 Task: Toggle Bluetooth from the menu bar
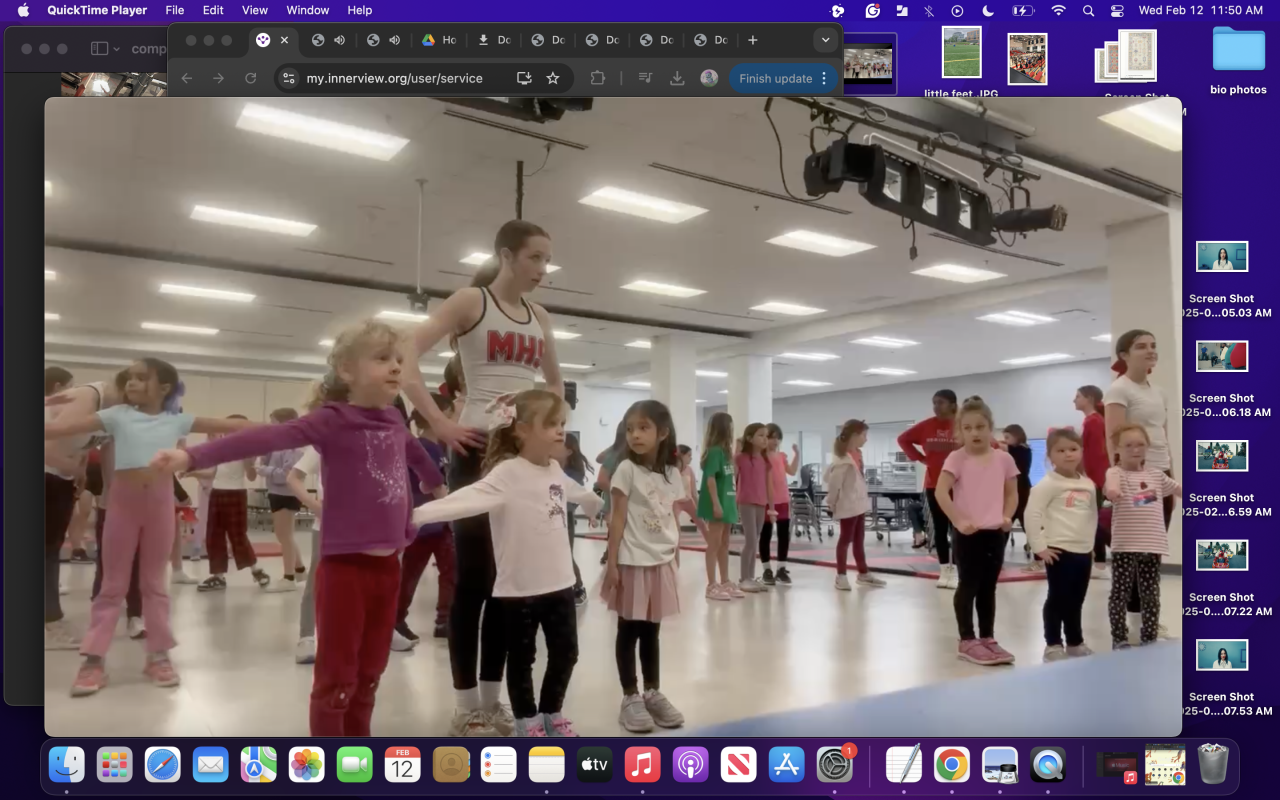coord(929,10)
